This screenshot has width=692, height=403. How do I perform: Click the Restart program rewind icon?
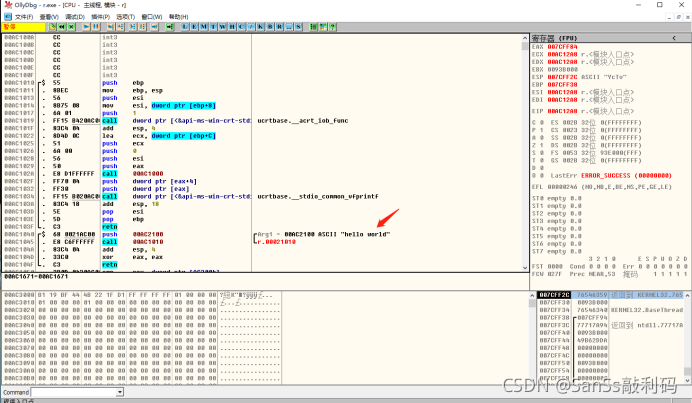pyautogui.click(x=61, y=27)
